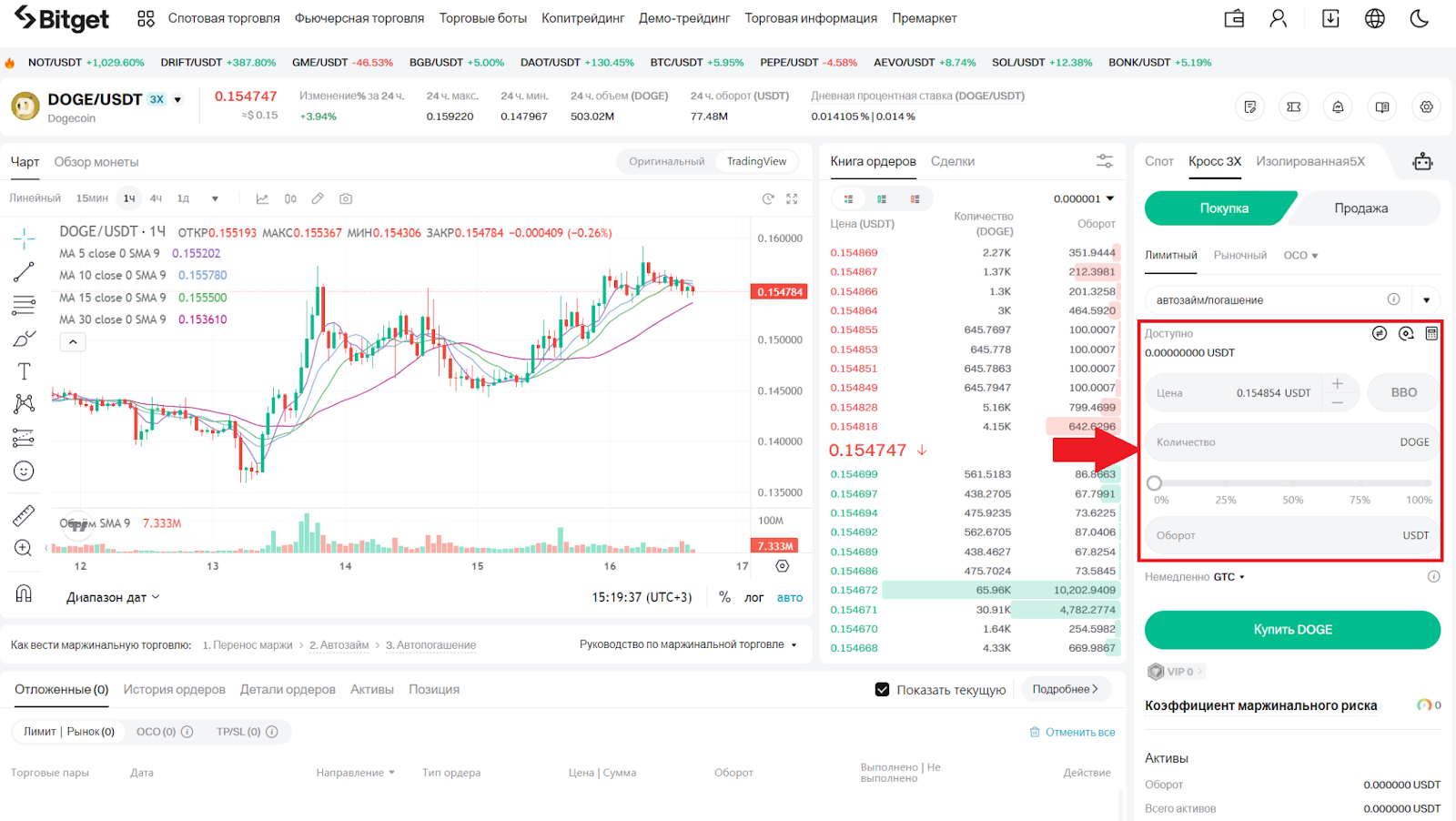1456x821 pixels.
Task: Show asks only order book view
Action: click(915, 198)
